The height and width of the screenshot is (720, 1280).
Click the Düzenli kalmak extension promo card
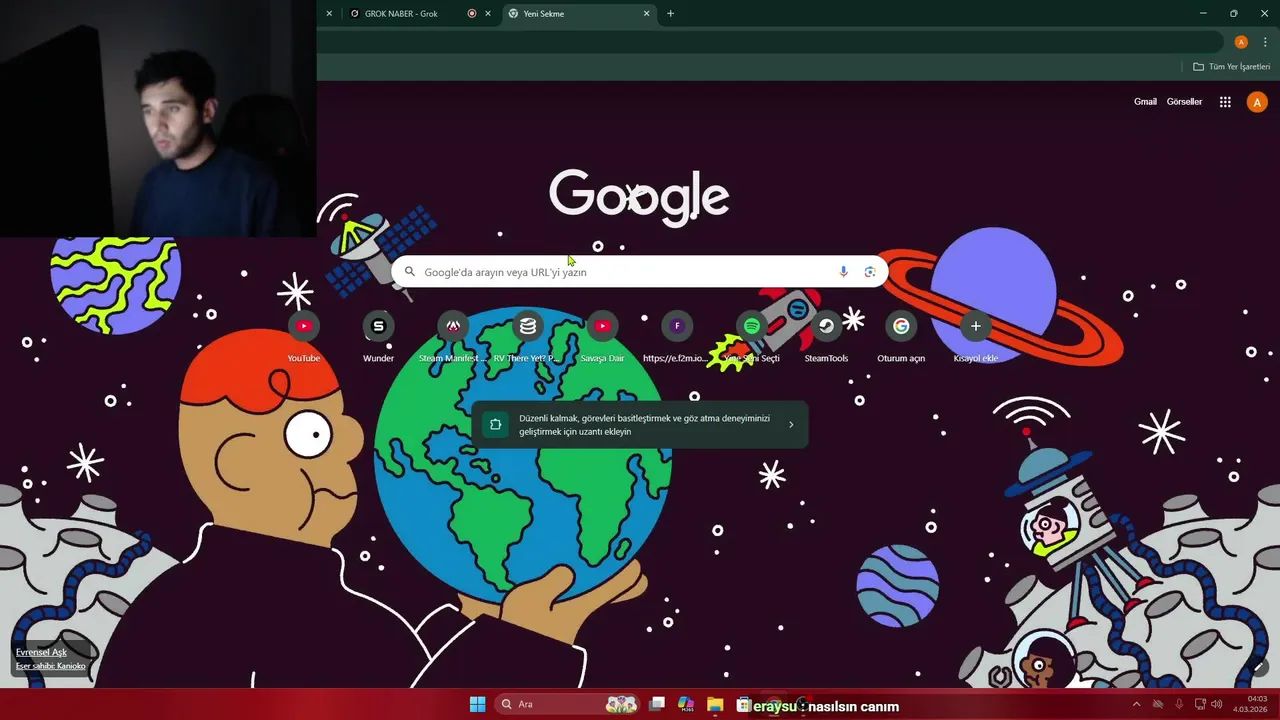639,425
